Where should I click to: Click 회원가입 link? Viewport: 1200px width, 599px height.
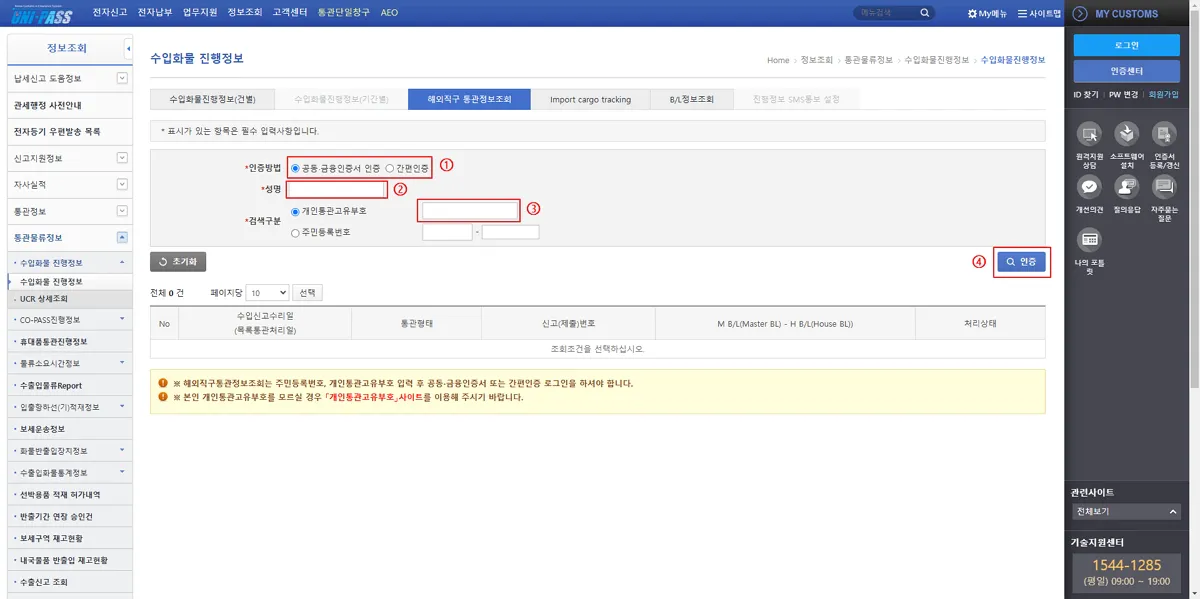pos(1163,94)
